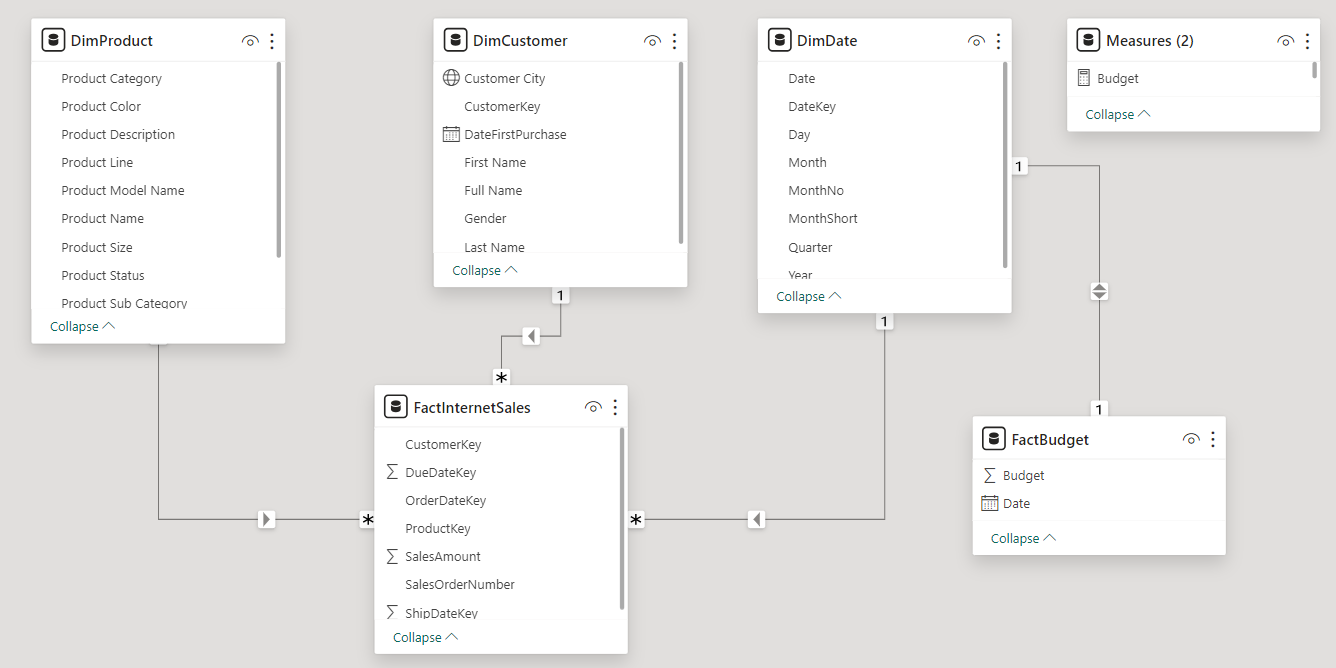This screenshot has width=1336, height=668.
Task: Click calendar icon next to DateFirstPurchase
Action: [451, 134]
